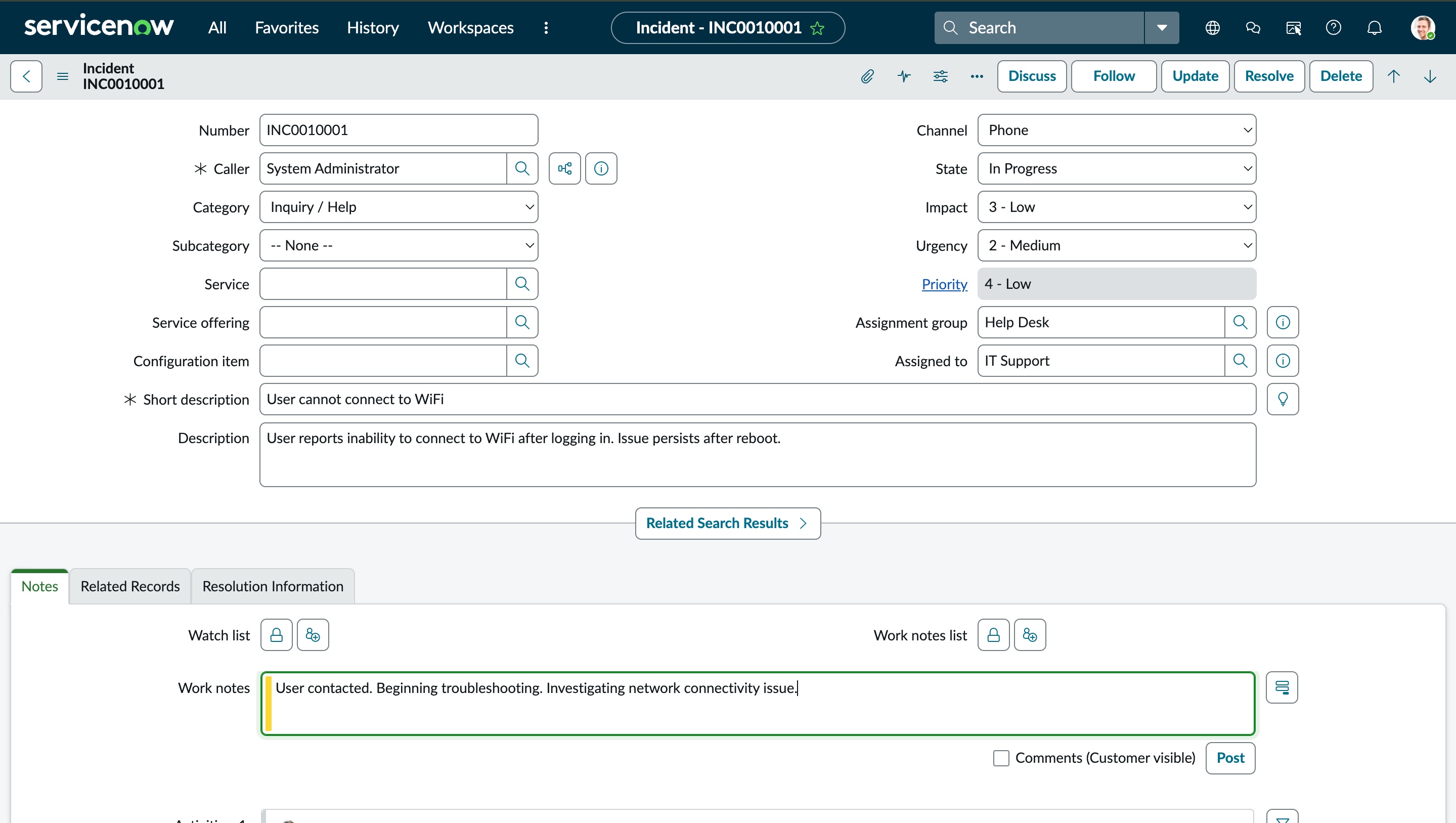Click into the Short description field

[x=758, y=399]
